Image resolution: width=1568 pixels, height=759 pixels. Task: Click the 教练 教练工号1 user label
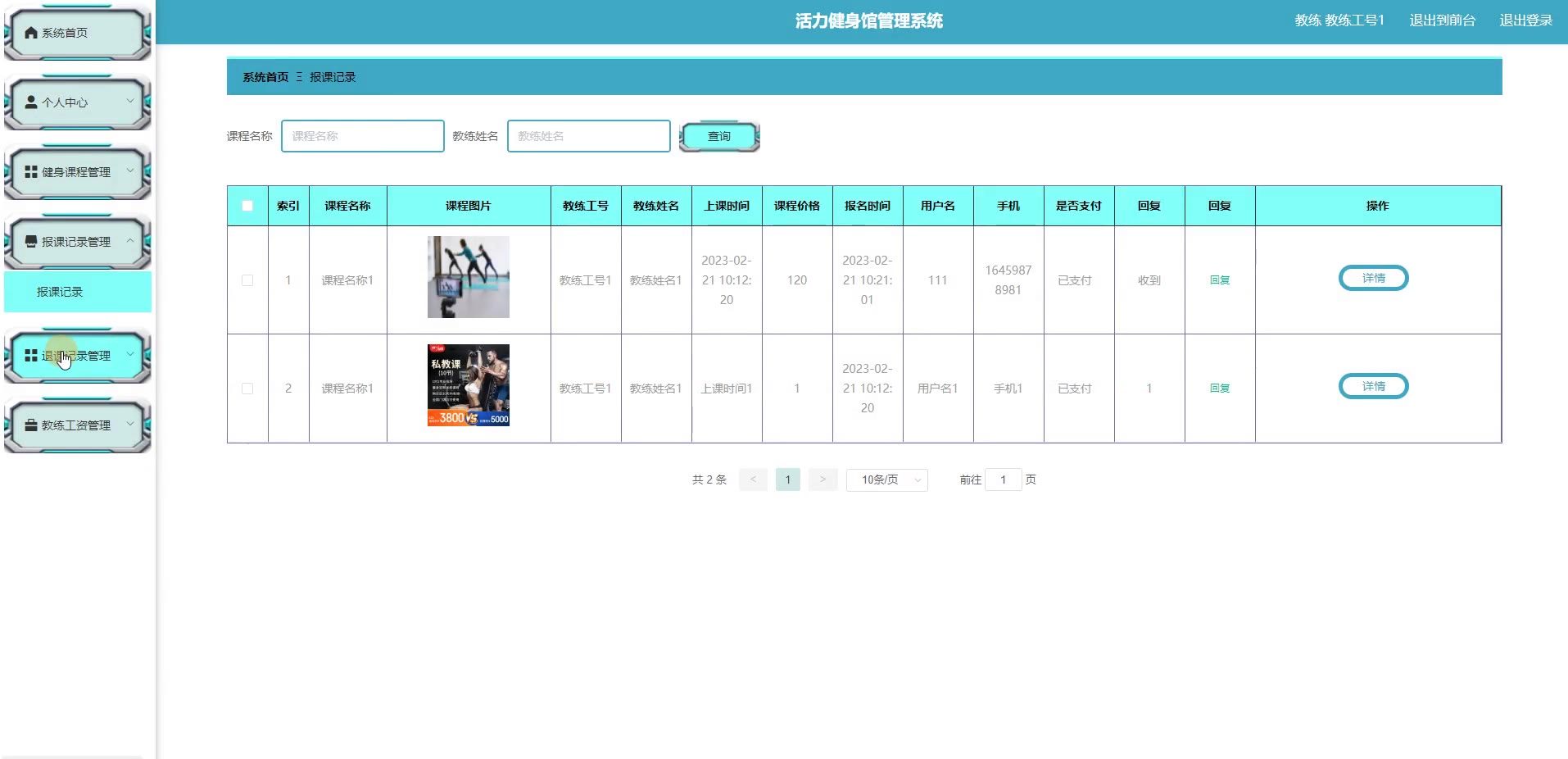click(x=1339, y=20)
